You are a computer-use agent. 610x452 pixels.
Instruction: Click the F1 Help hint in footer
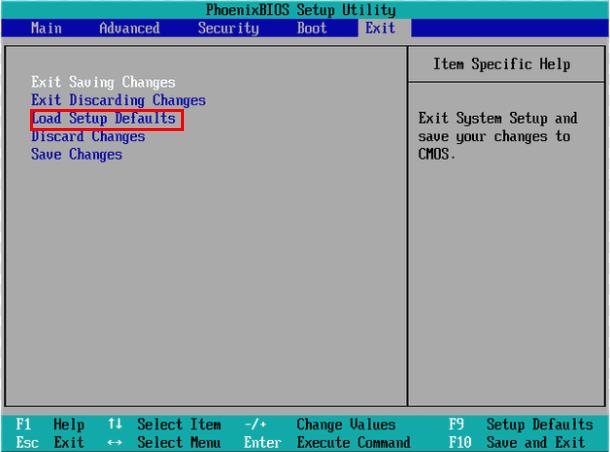50,425
